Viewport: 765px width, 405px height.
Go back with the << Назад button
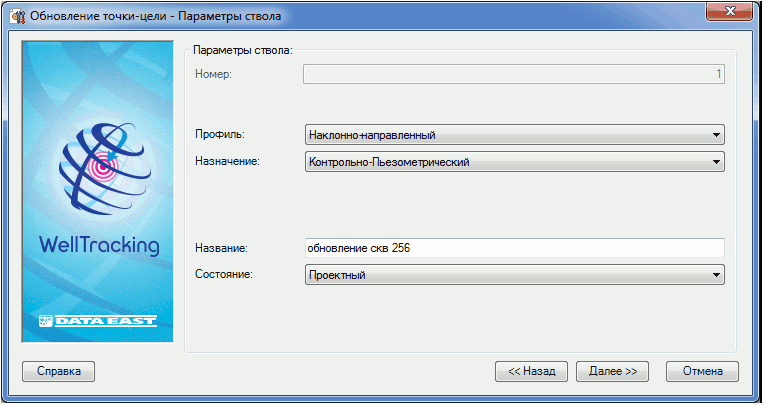coord(532,371)
